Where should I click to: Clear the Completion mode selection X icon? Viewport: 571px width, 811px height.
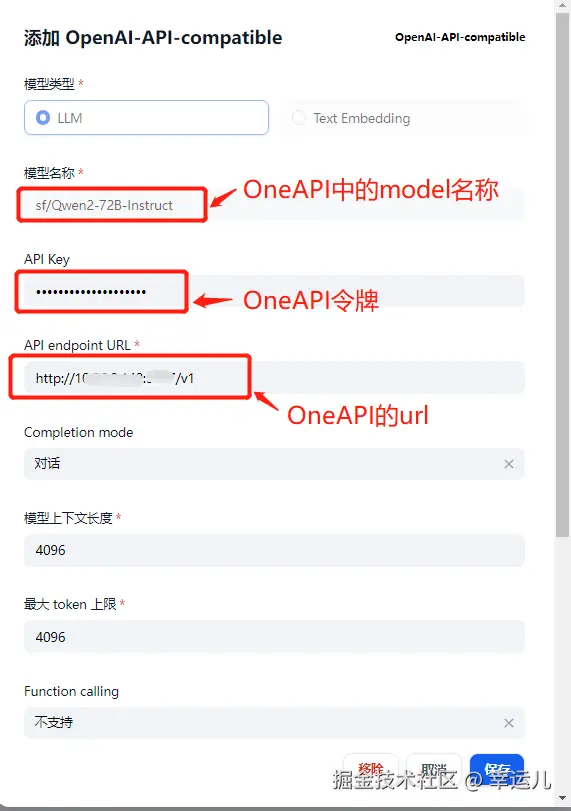(x=509, y=464)
